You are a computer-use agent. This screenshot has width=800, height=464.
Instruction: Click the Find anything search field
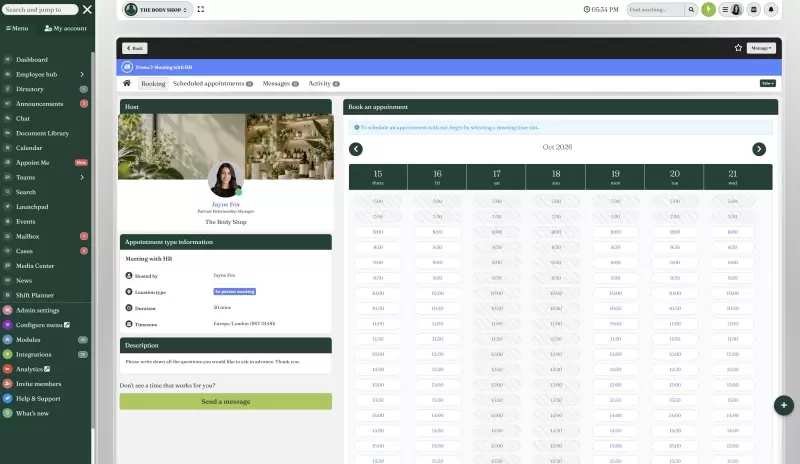(655, 9)
